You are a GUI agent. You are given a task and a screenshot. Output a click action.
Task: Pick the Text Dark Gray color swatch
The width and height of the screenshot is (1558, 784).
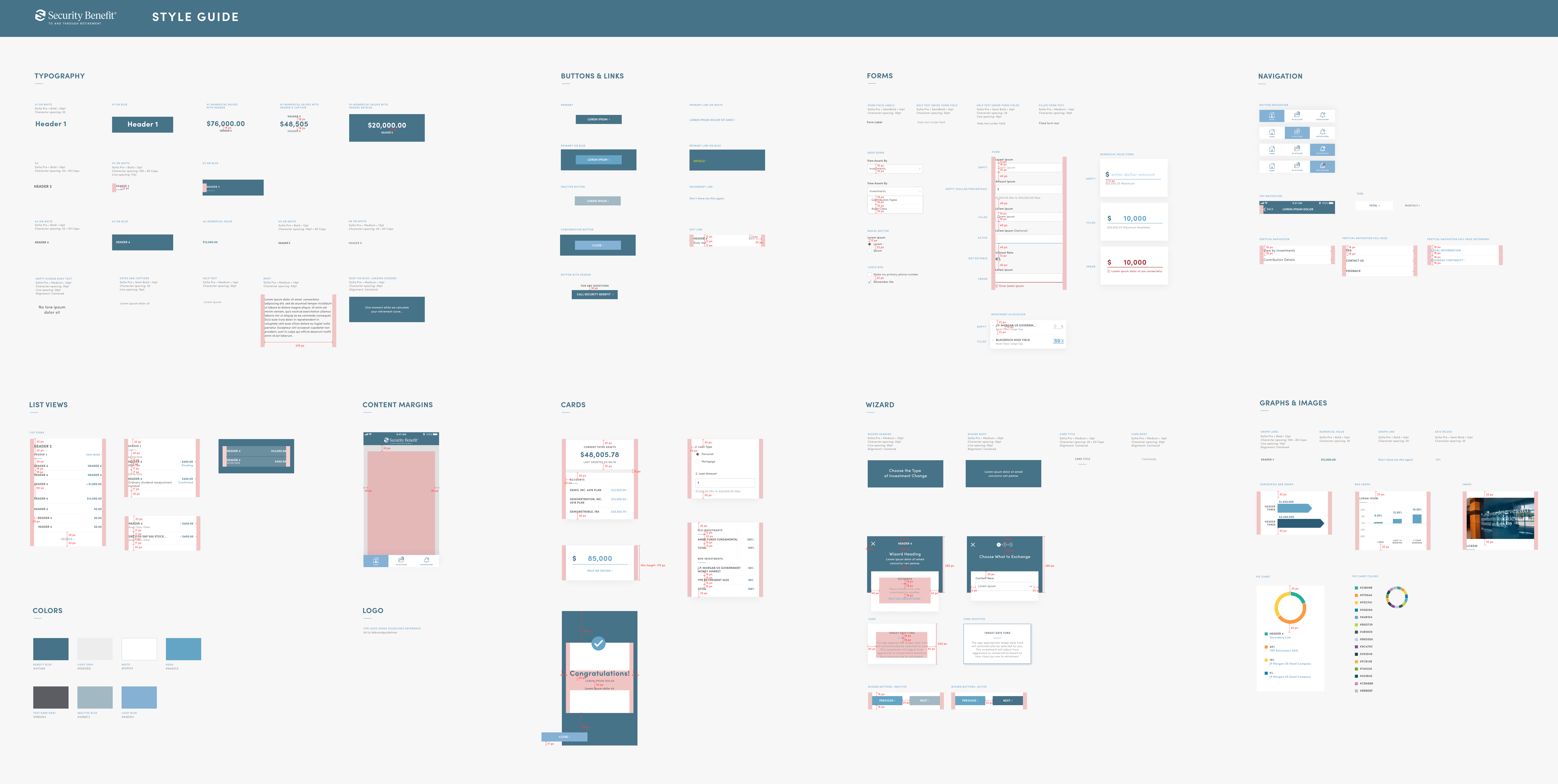(x=51, y=698)
